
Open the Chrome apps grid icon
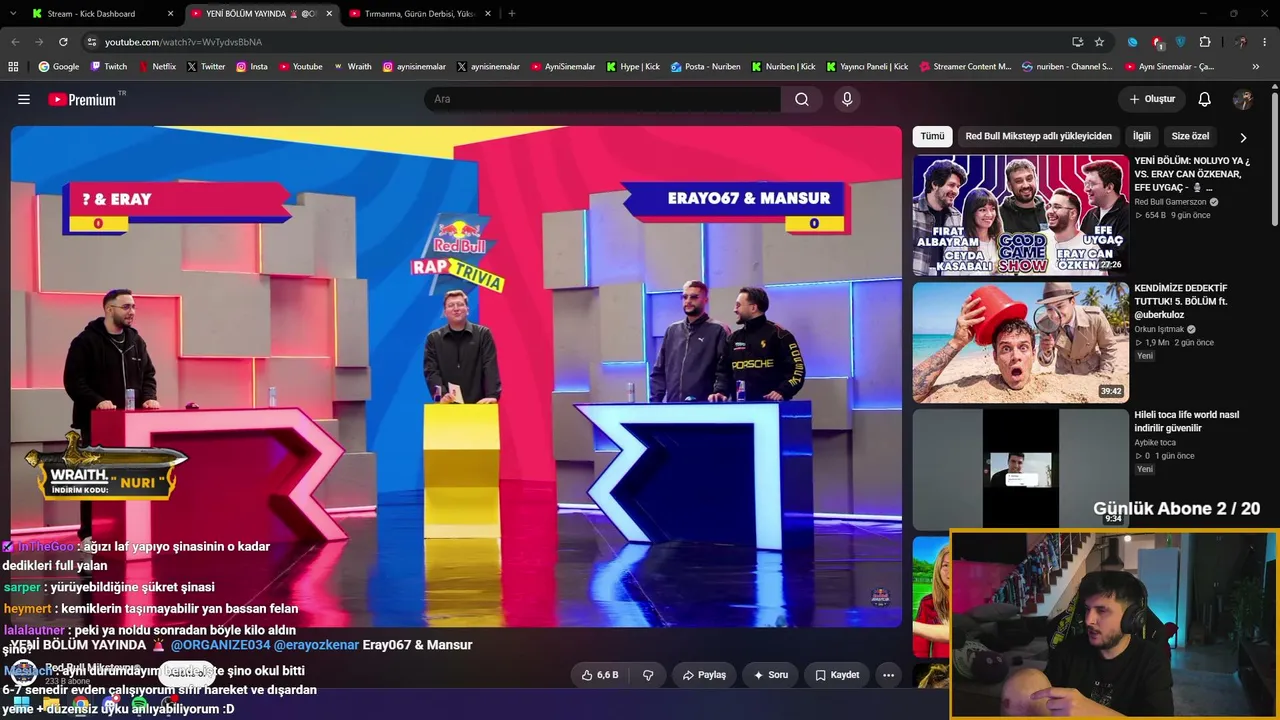pos(13,67)
